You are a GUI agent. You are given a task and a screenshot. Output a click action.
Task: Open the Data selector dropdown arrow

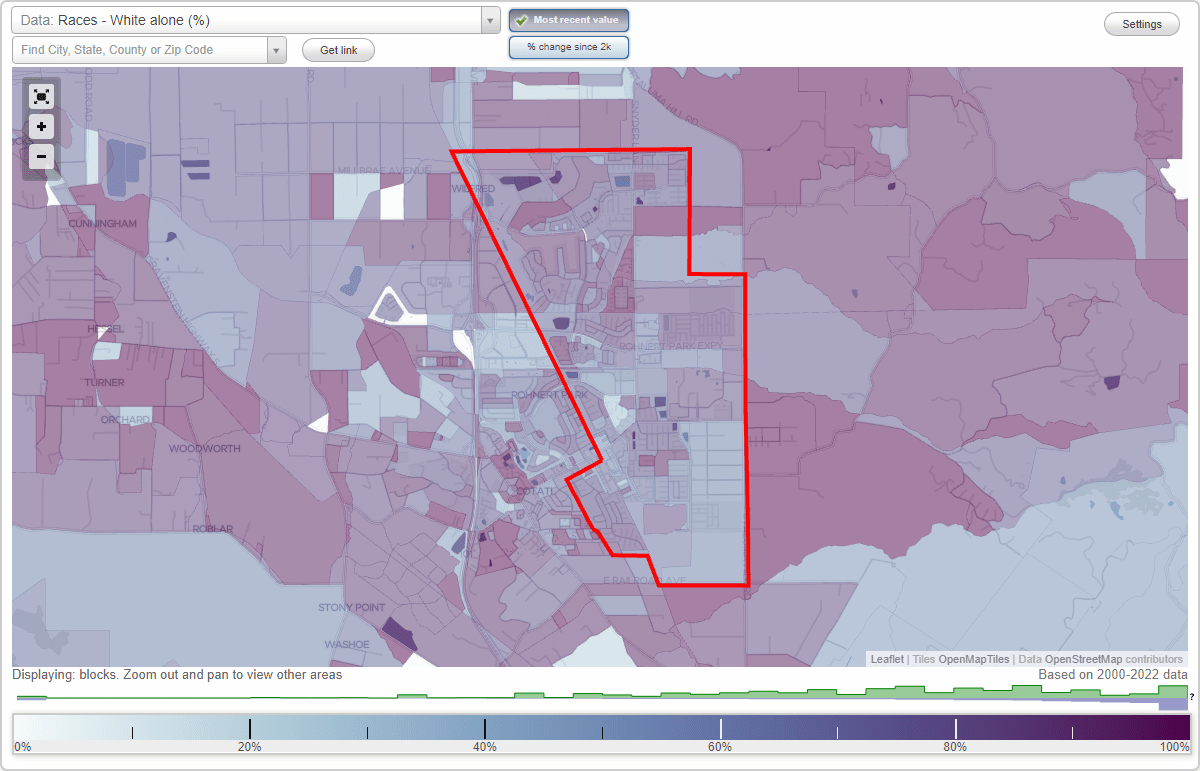(x=490, y=20)
